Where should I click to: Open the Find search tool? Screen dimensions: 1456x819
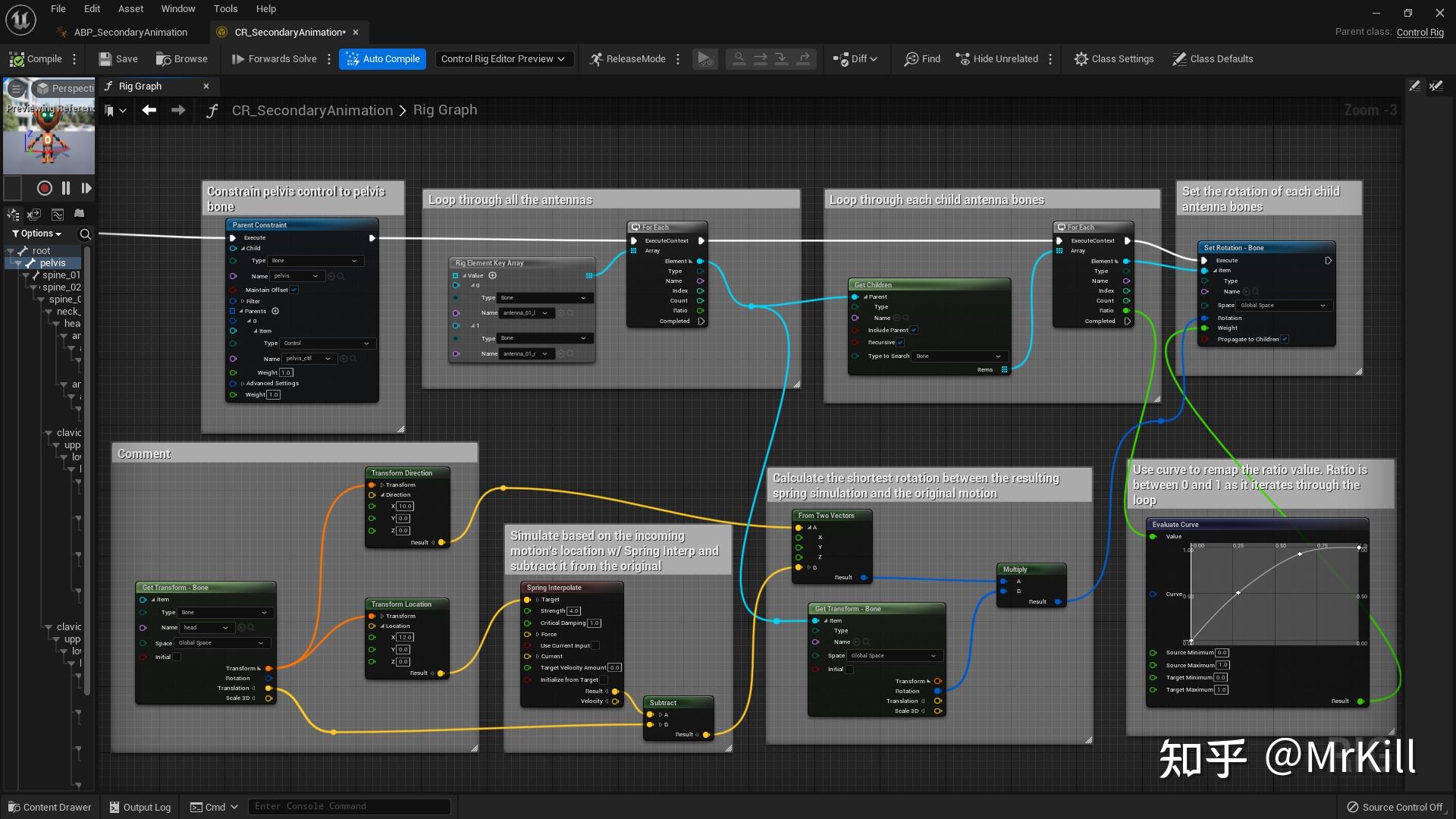(921, 59)
